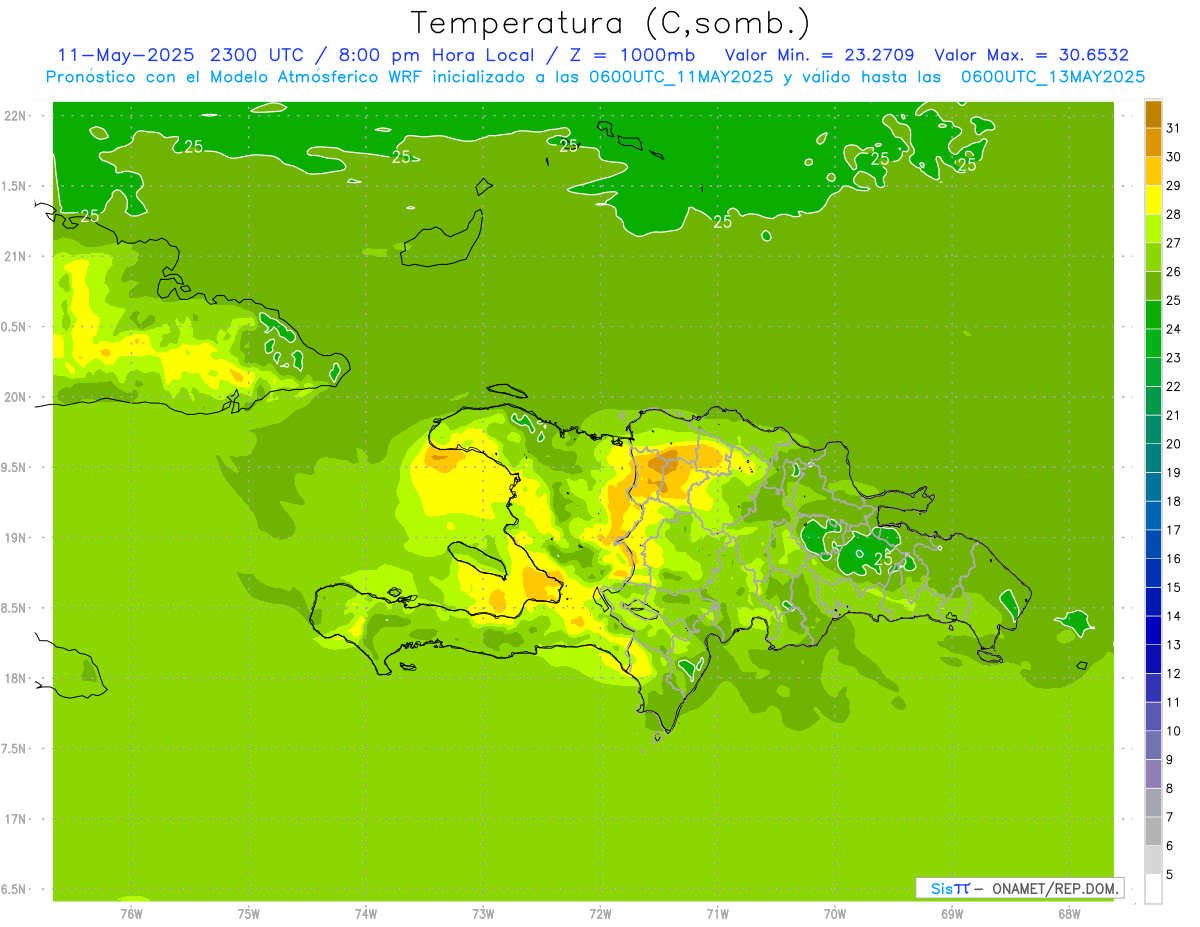Viewport: 1200px width, 927px height.
Task: Click the legend value "30"
Action: pyautogui.click(x=1174, y=157)
